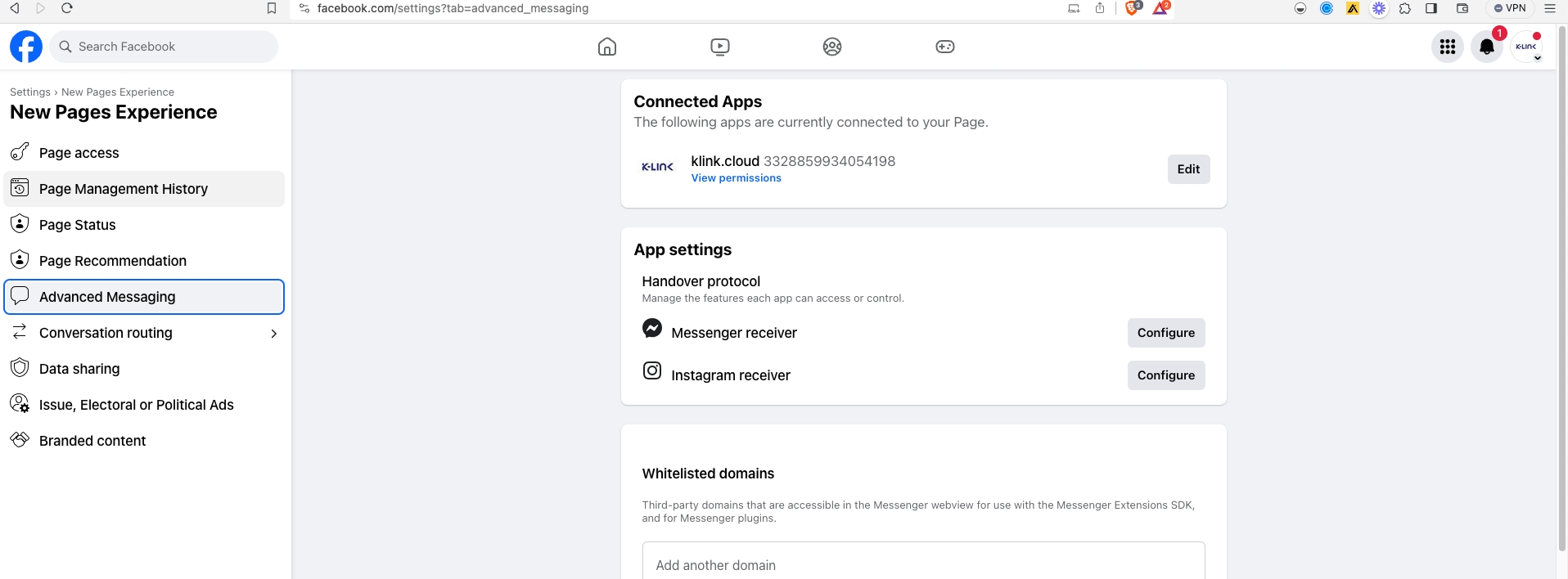Screen dimensions: 1568x579
Task: Toggle the VPN button in browser toolbar
Action: tap(1510, 8)
